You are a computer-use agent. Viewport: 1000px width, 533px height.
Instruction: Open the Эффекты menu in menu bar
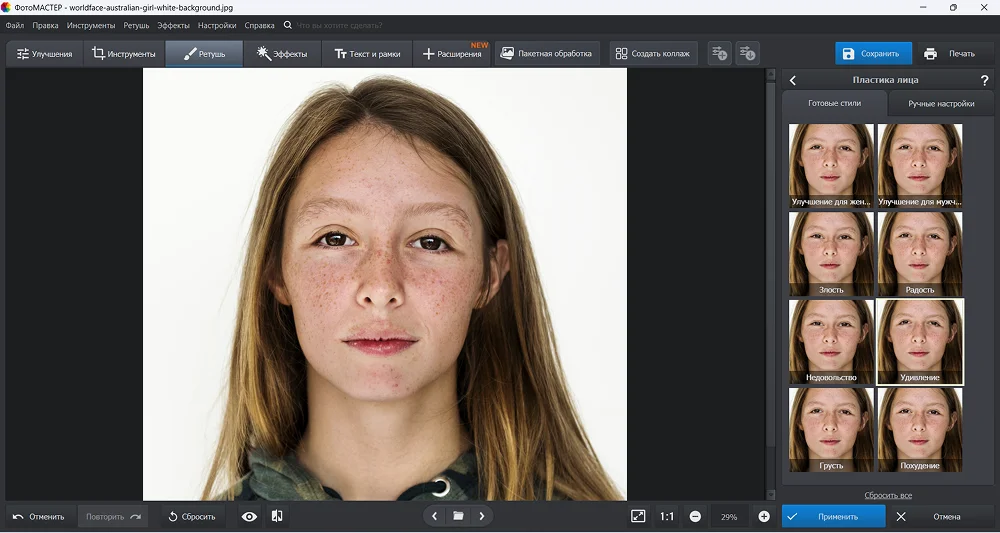click(173, 26)
